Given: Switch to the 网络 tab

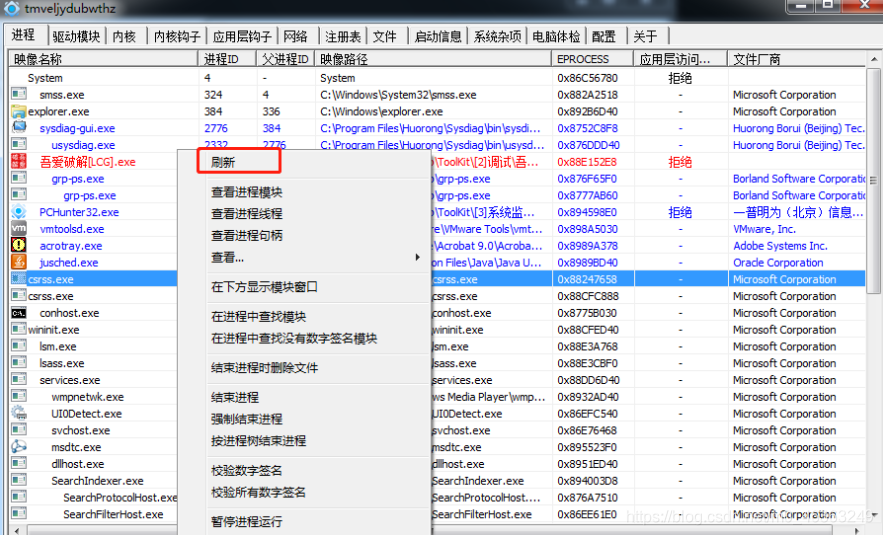Looking at the screenshot, I should coord(296,37).
